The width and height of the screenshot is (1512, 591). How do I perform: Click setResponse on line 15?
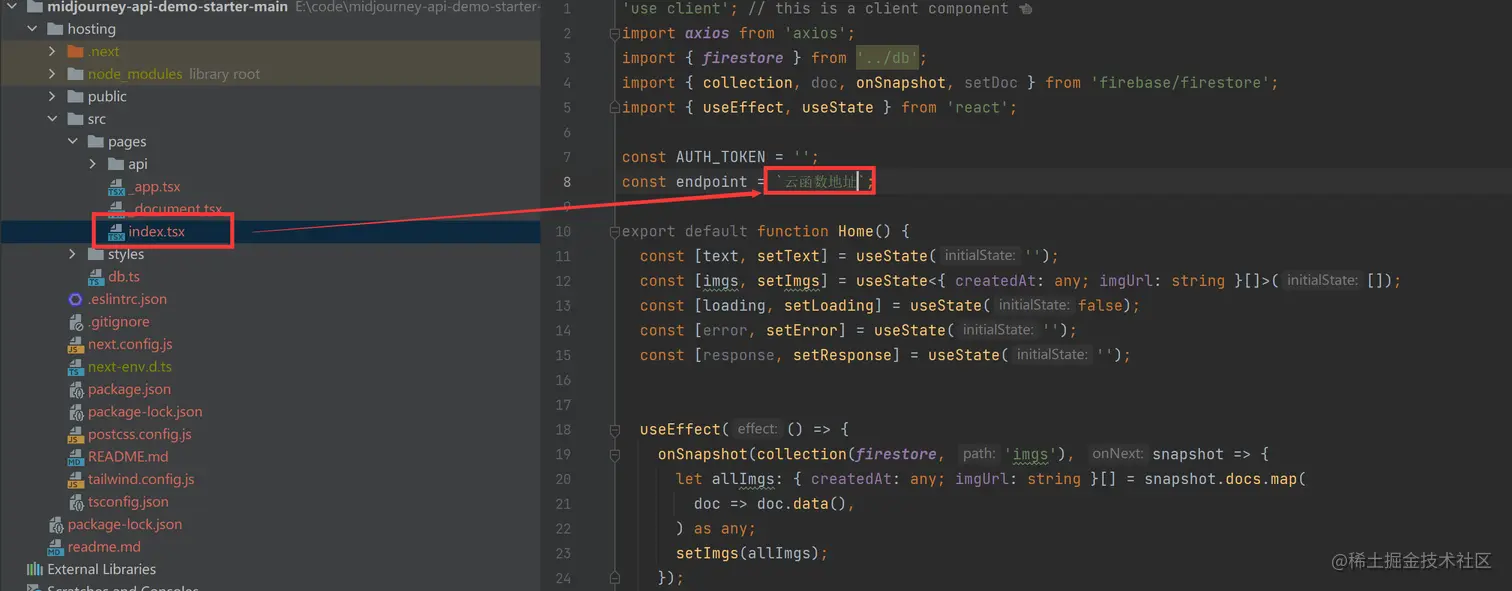tap(842, 355)
